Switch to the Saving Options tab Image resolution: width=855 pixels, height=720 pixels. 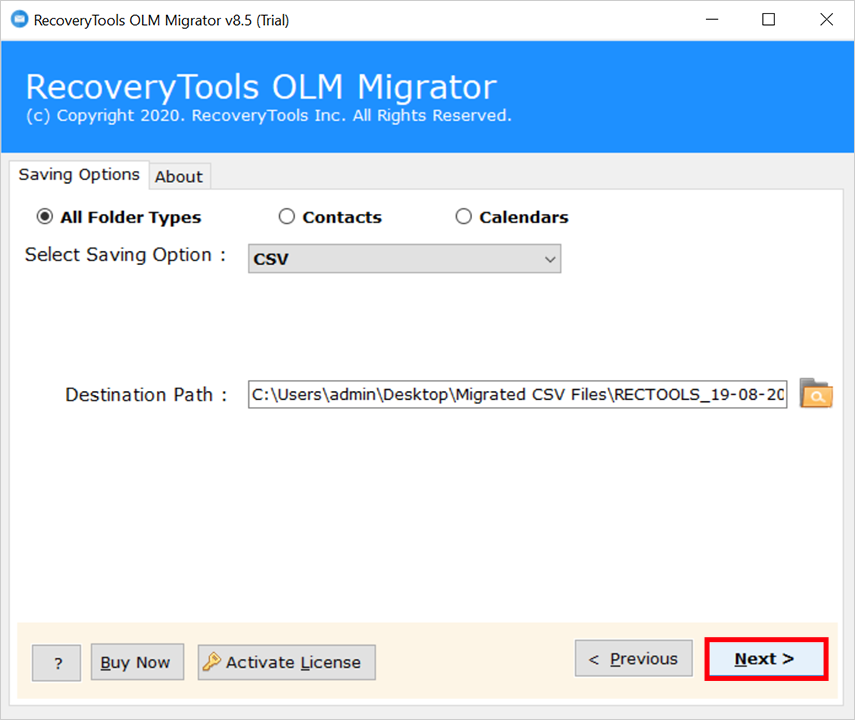pos(79,175)
